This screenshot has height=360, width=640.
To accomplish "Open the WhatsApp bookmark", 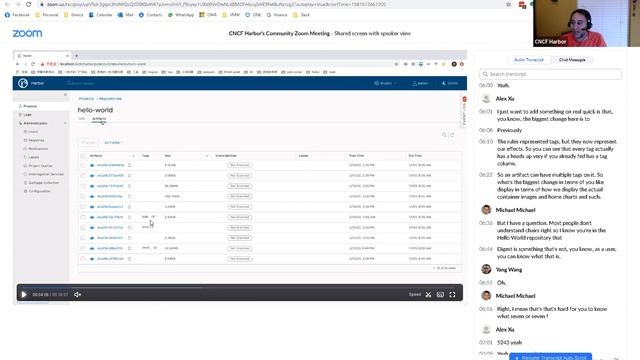I will (x=181, y=15).
